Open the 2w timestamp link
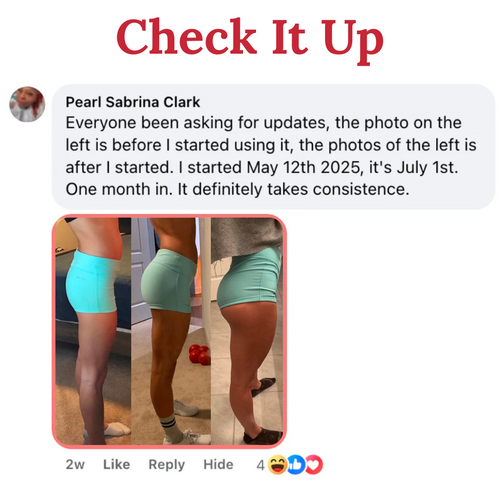 (x=75, y=464)
